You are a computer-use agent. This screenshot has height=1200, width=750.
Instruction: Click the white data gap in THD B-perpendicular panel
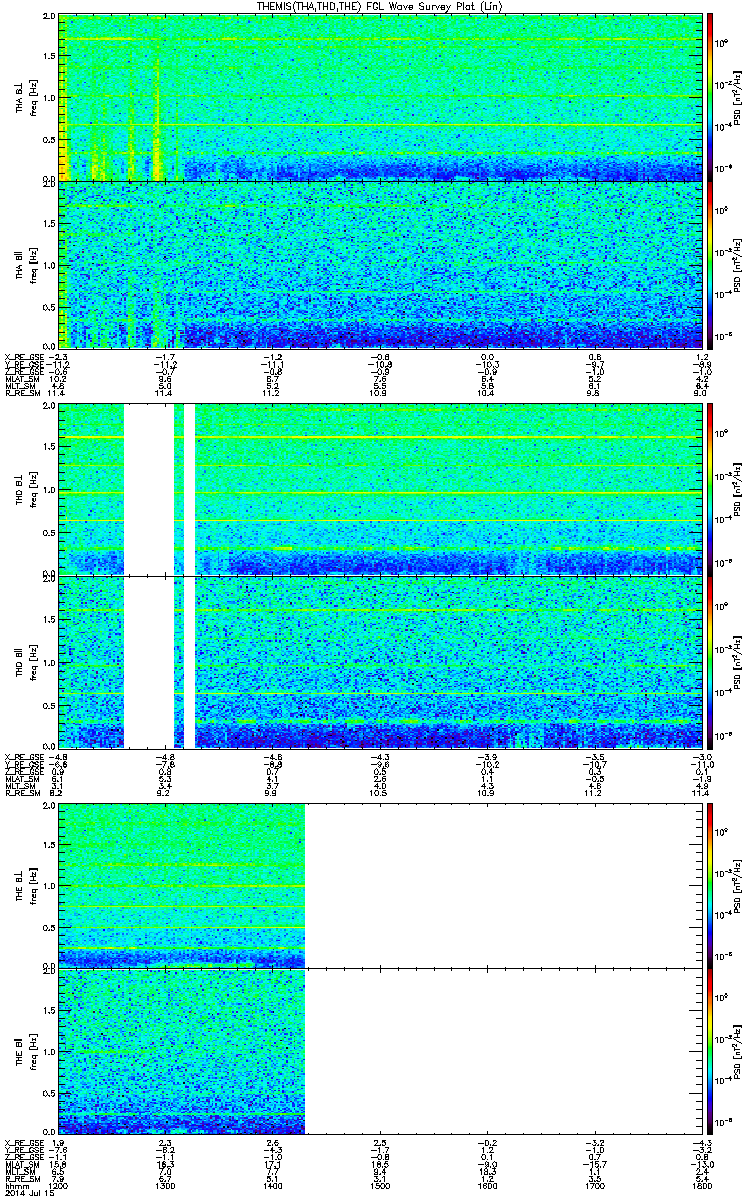(x=148, y=488)
